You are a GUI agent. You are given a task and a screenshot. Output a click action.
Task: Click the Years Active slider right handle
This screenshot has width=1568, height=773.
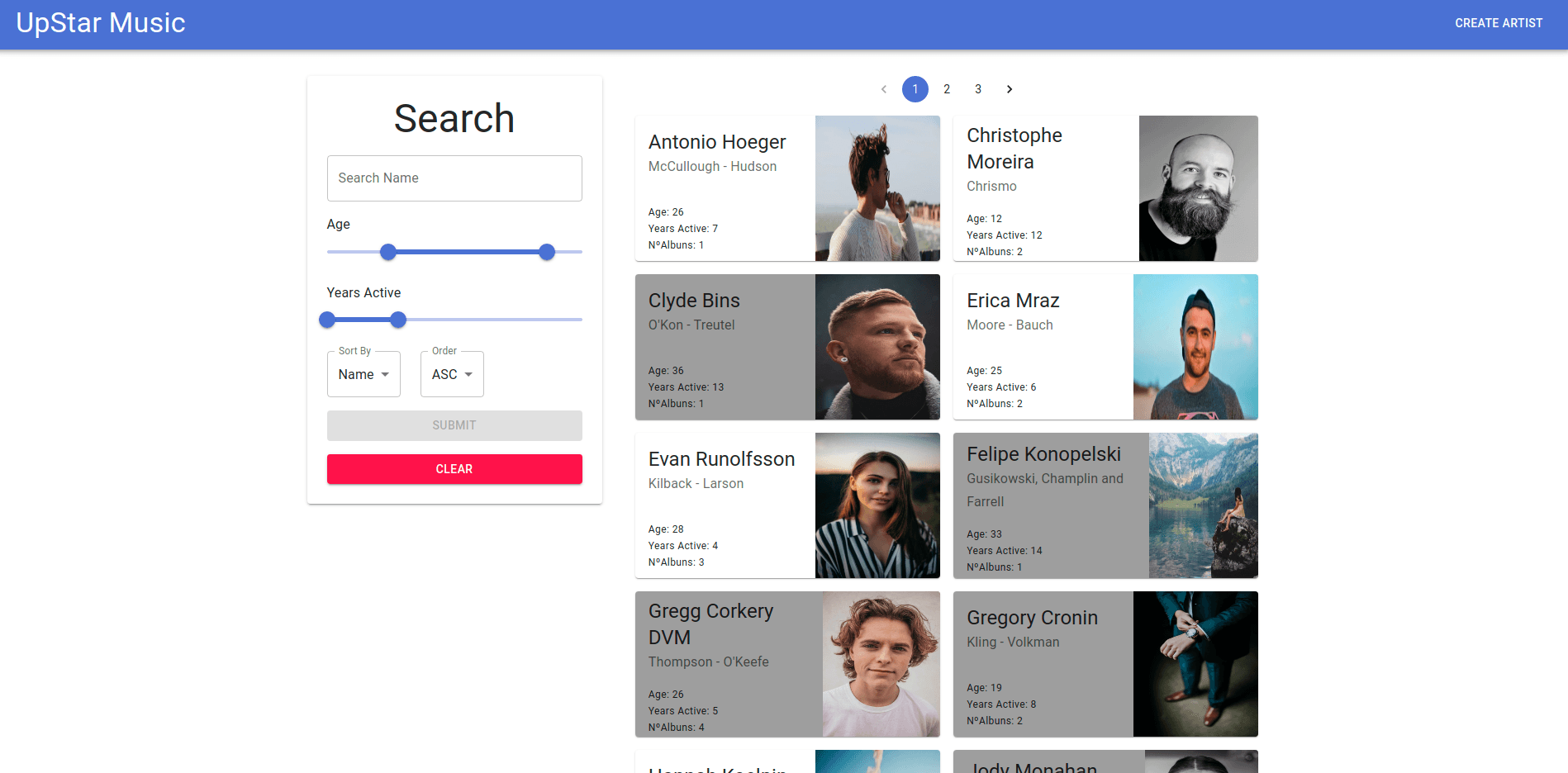(398, 320)
